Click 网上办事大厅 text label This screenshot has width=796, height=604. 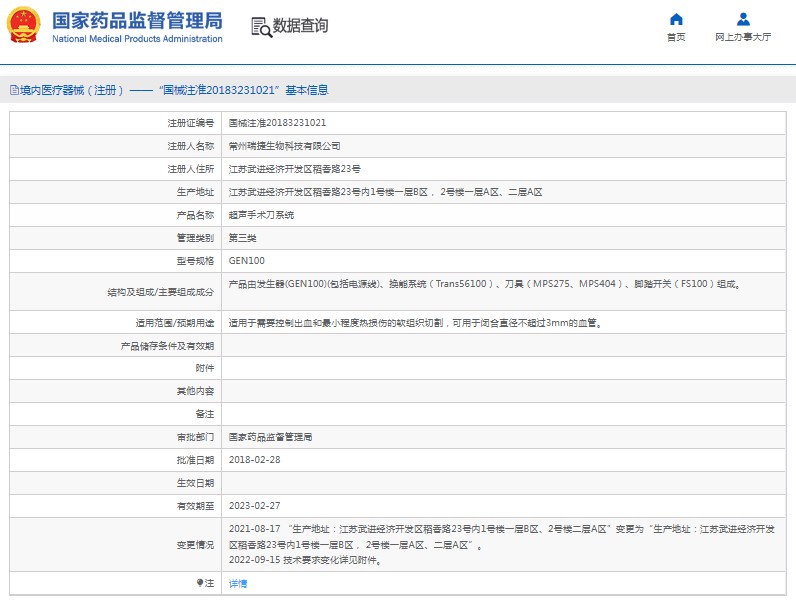(x=743, y=37)
